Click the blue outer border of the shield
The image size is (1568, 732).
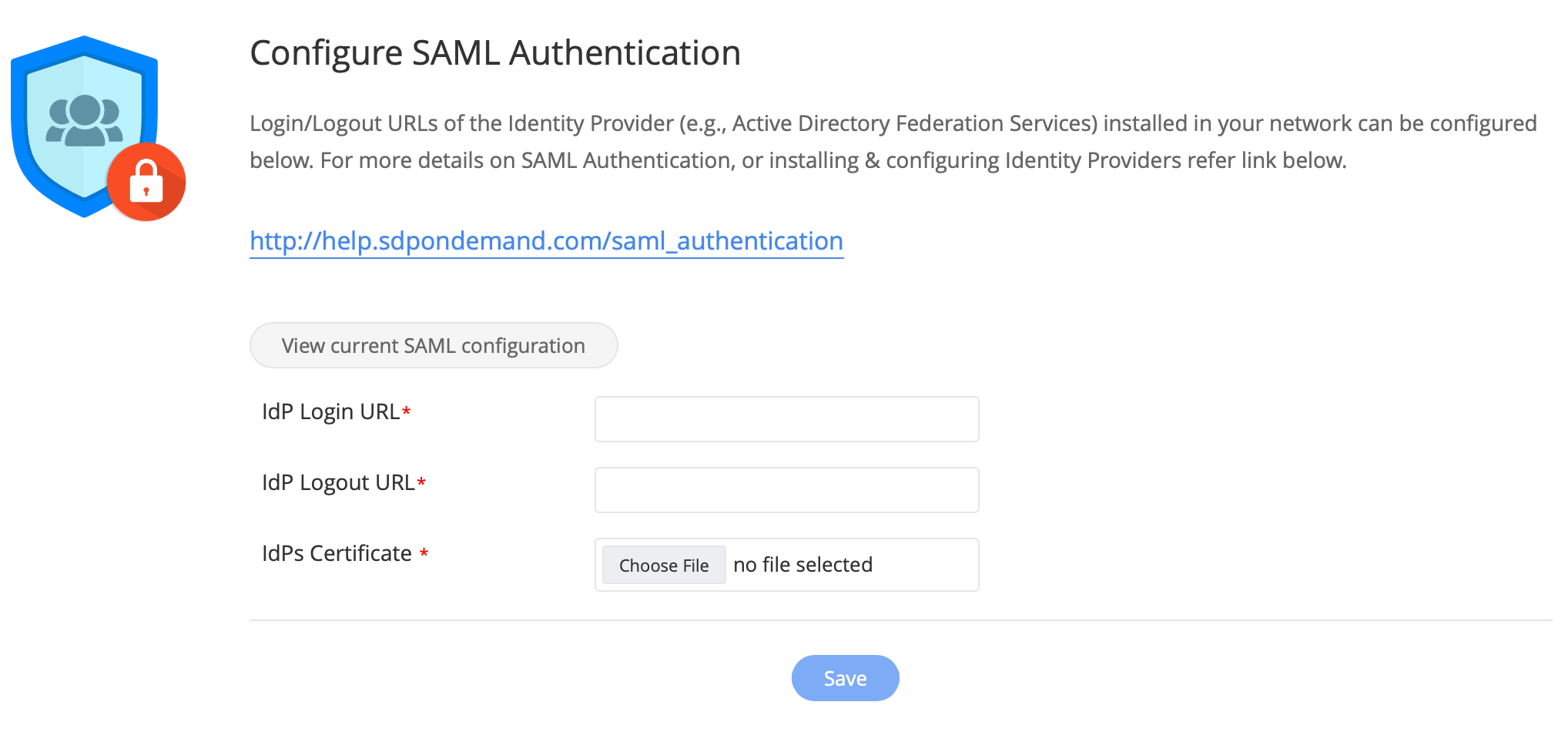(17, 116)
